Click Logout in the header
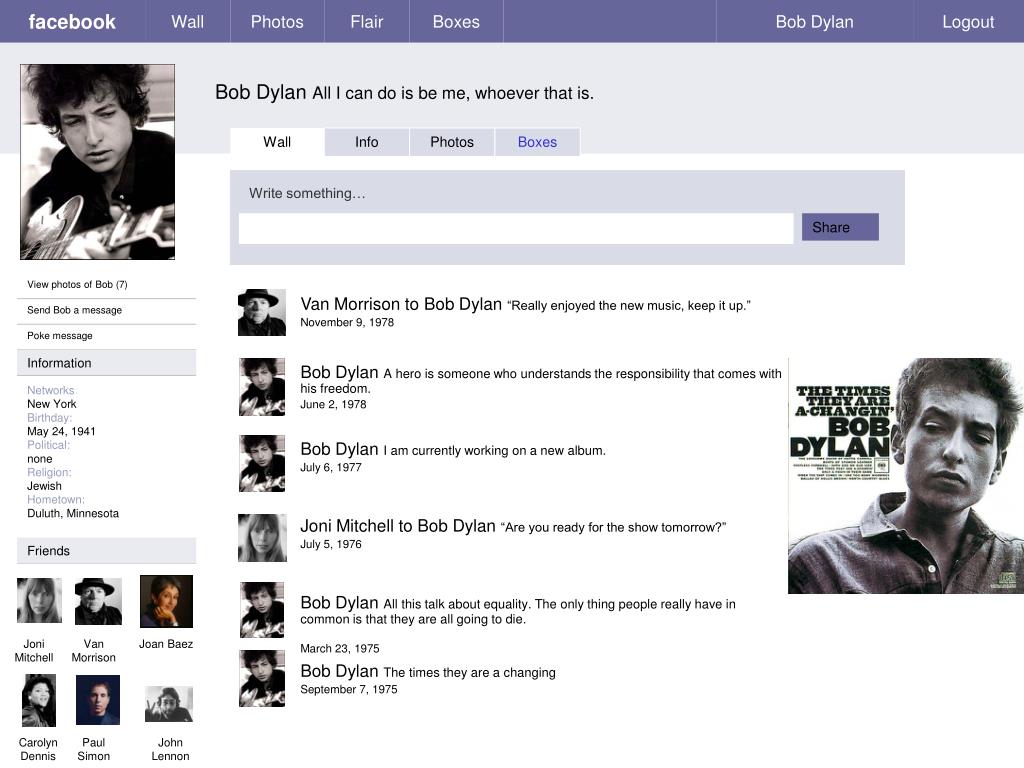The image size is (1024, 768). [x=968, y=22]
